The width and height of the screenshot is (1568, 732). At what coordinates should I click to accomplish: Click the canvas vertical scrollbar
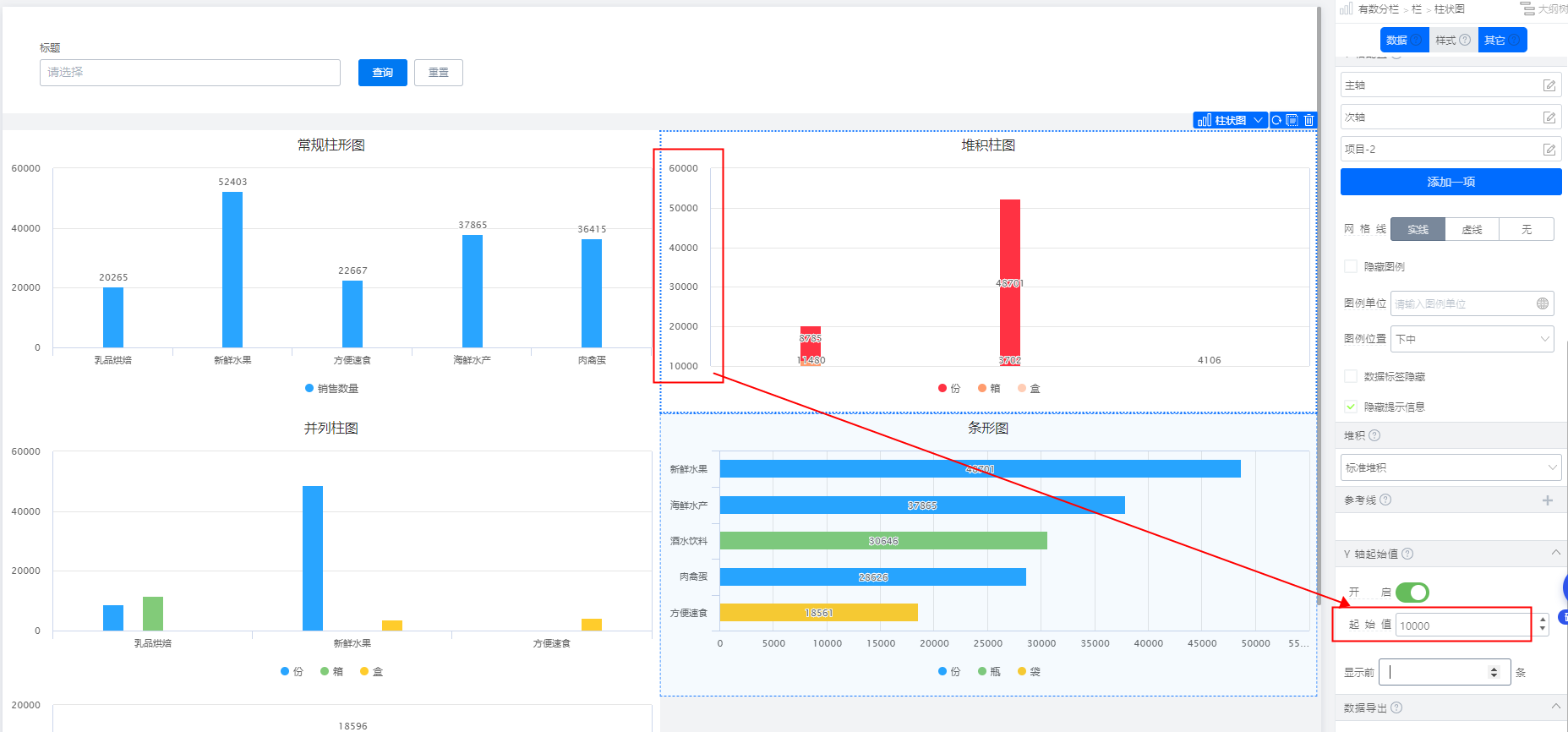pyautogui.click(x=1319, y=304)
